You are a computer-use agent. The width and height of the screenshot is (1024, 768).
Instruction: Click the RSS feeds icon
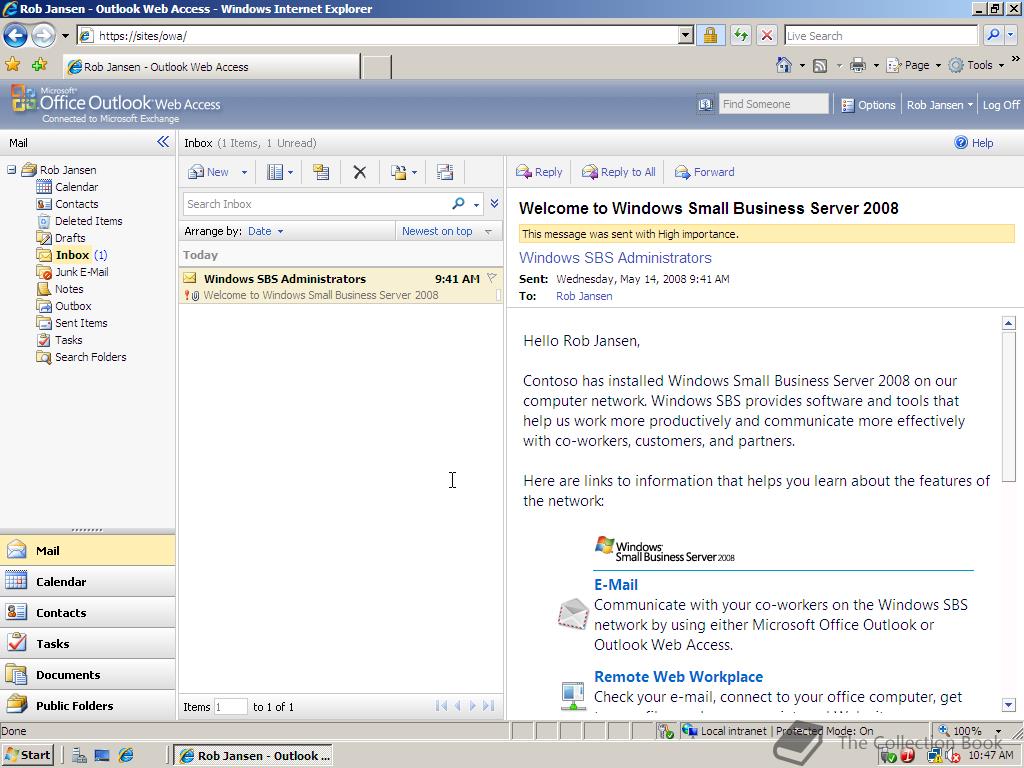coord(820,65)
